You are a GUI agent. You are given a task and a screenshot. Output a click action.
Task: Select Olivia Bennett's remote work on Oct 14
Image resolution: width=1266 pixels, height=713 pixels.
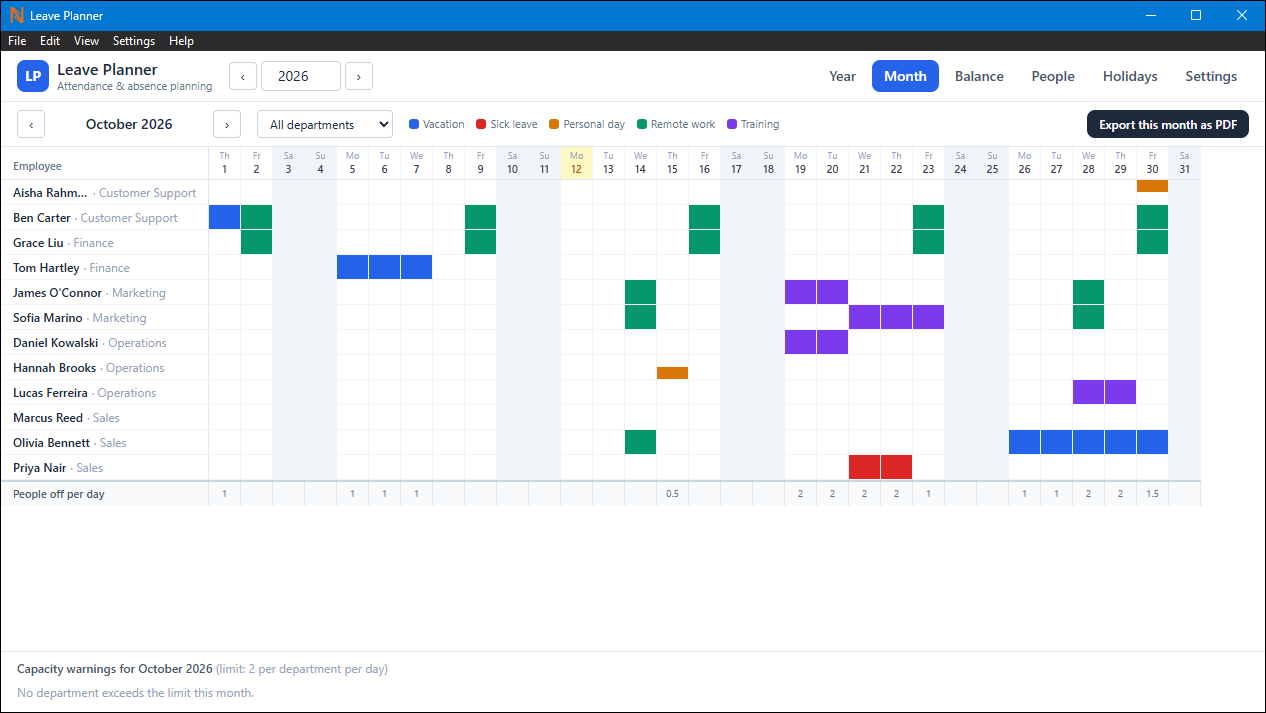[641, 442]
